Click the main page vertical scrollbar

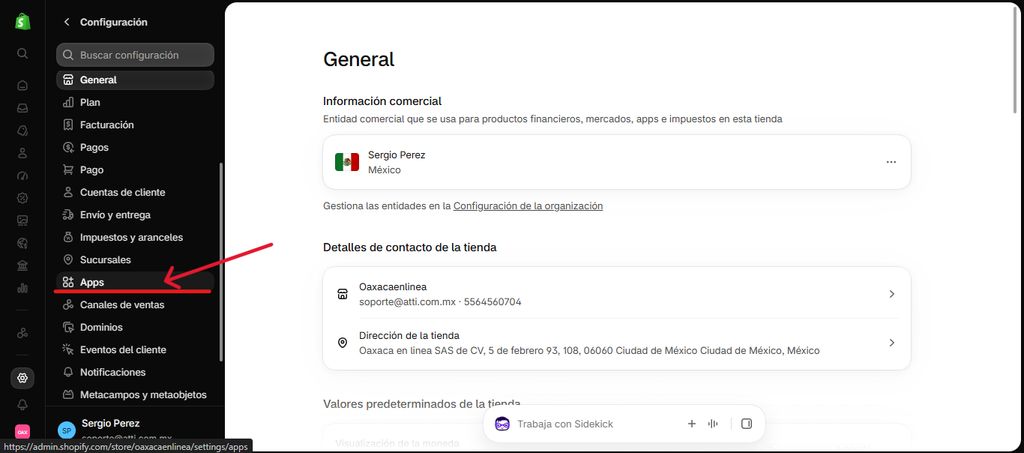(x=1014, y=59)
